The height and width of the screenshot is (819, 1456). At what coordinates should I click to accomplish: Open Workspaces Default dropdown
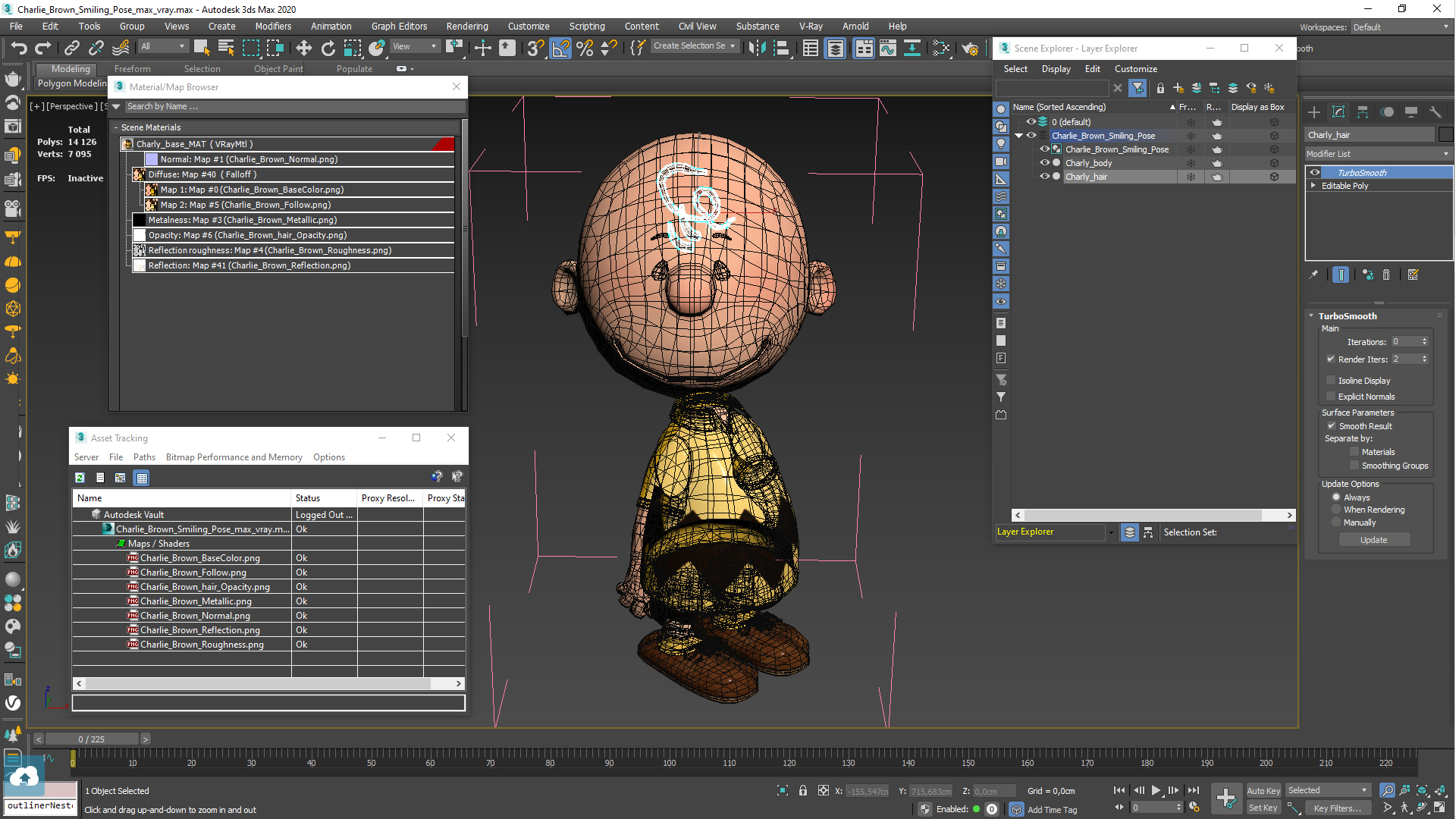point(1401,27)
